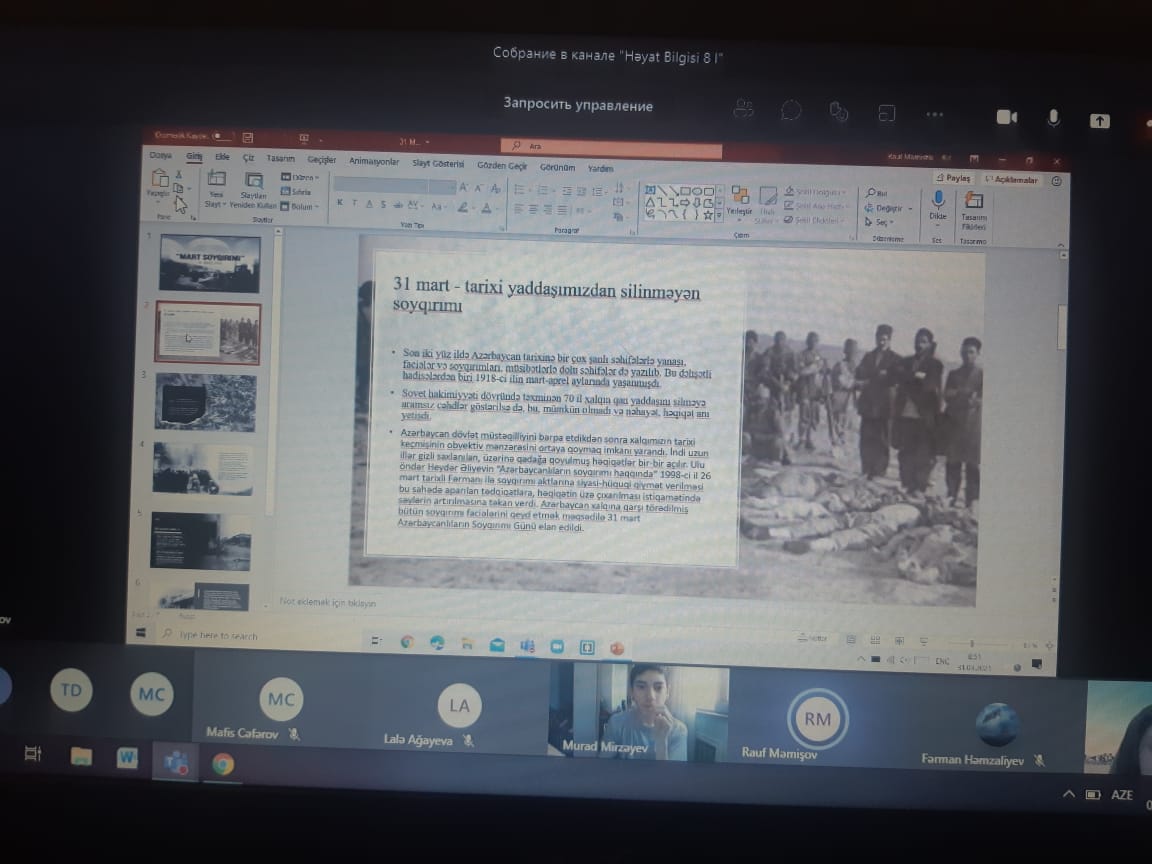Image resolution: width=1152 pixels, height=864 pixels.
Task: Click the Ara search box in PowerPoint
Action: (611, 146)
